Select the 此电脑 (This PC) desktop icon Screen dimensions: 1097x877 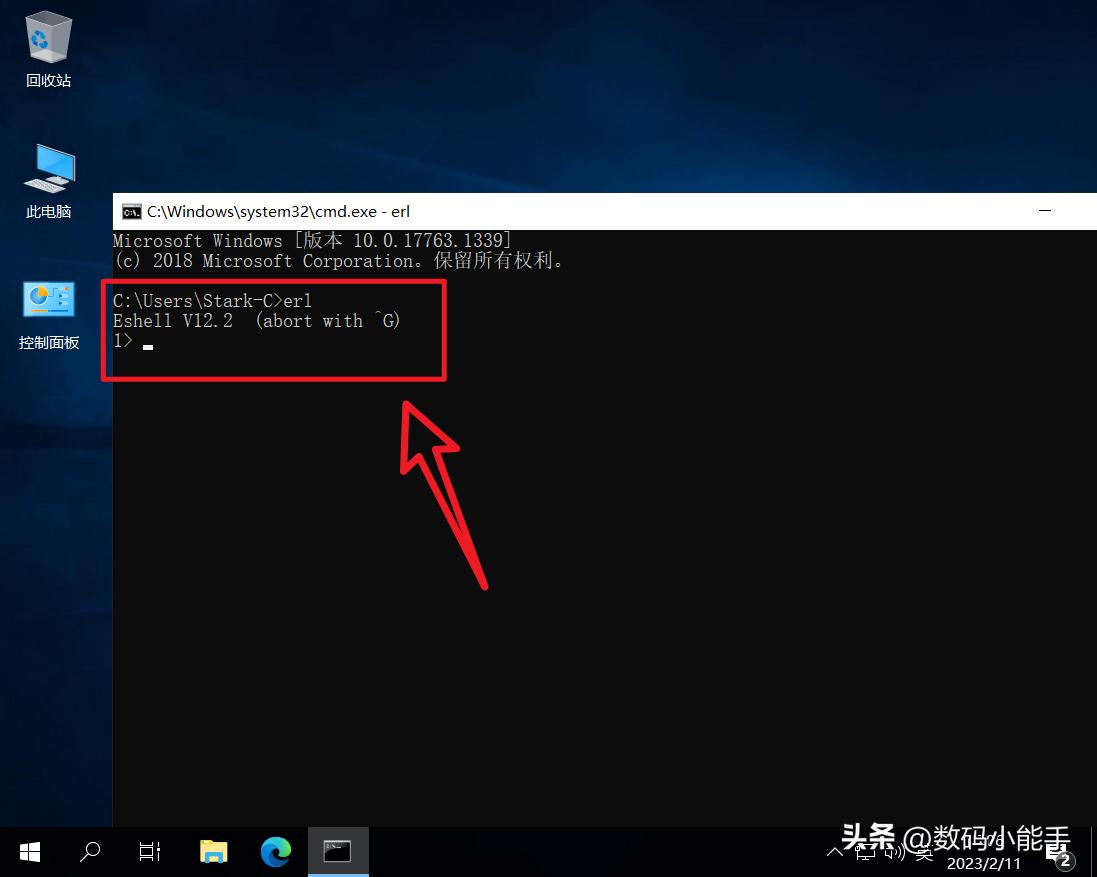click(x=48, y=180)
